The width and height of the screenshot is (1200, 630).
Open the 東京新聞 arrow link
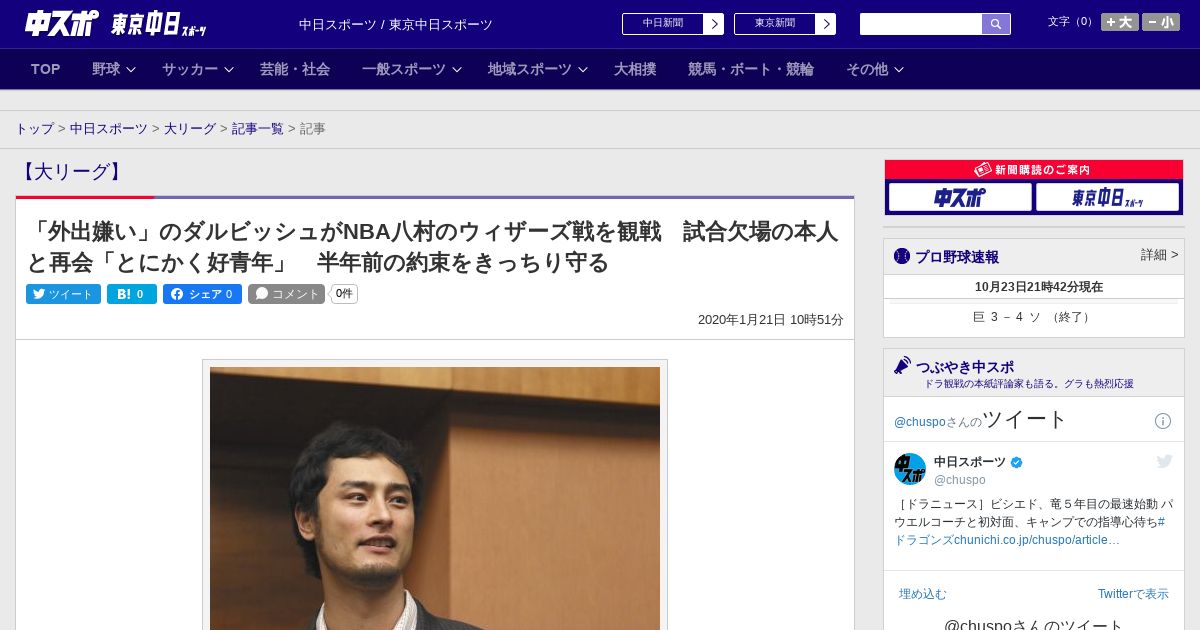click(x=784, y=24)
